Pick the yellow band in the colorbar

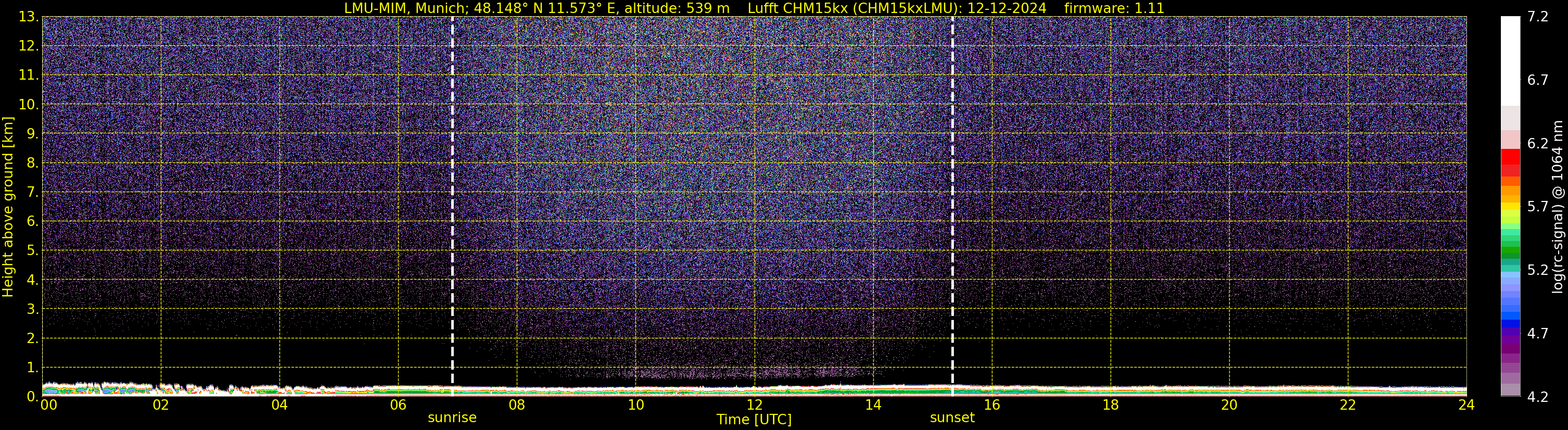1510,210
